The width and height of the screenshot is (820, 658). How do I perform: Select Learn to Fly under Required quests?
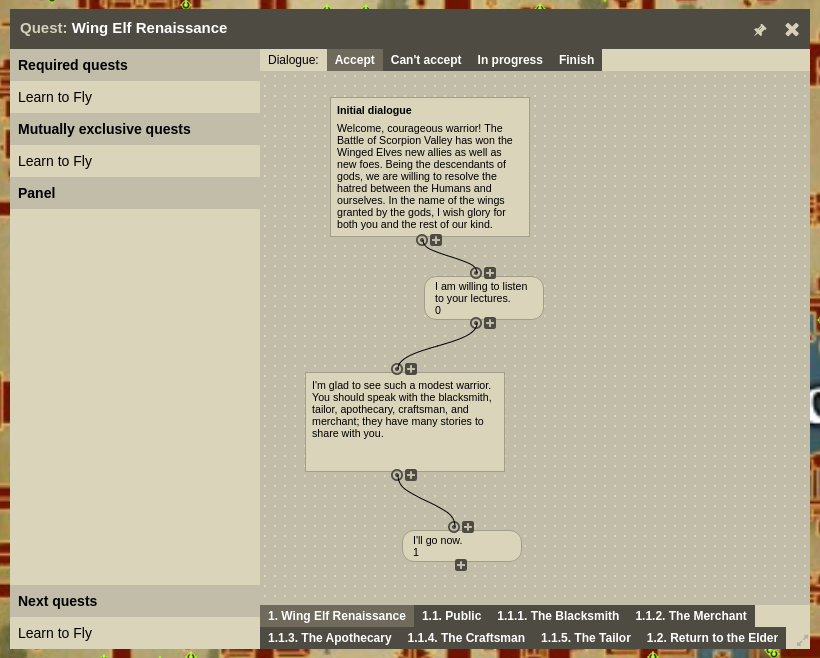click(x=55, y=97)
